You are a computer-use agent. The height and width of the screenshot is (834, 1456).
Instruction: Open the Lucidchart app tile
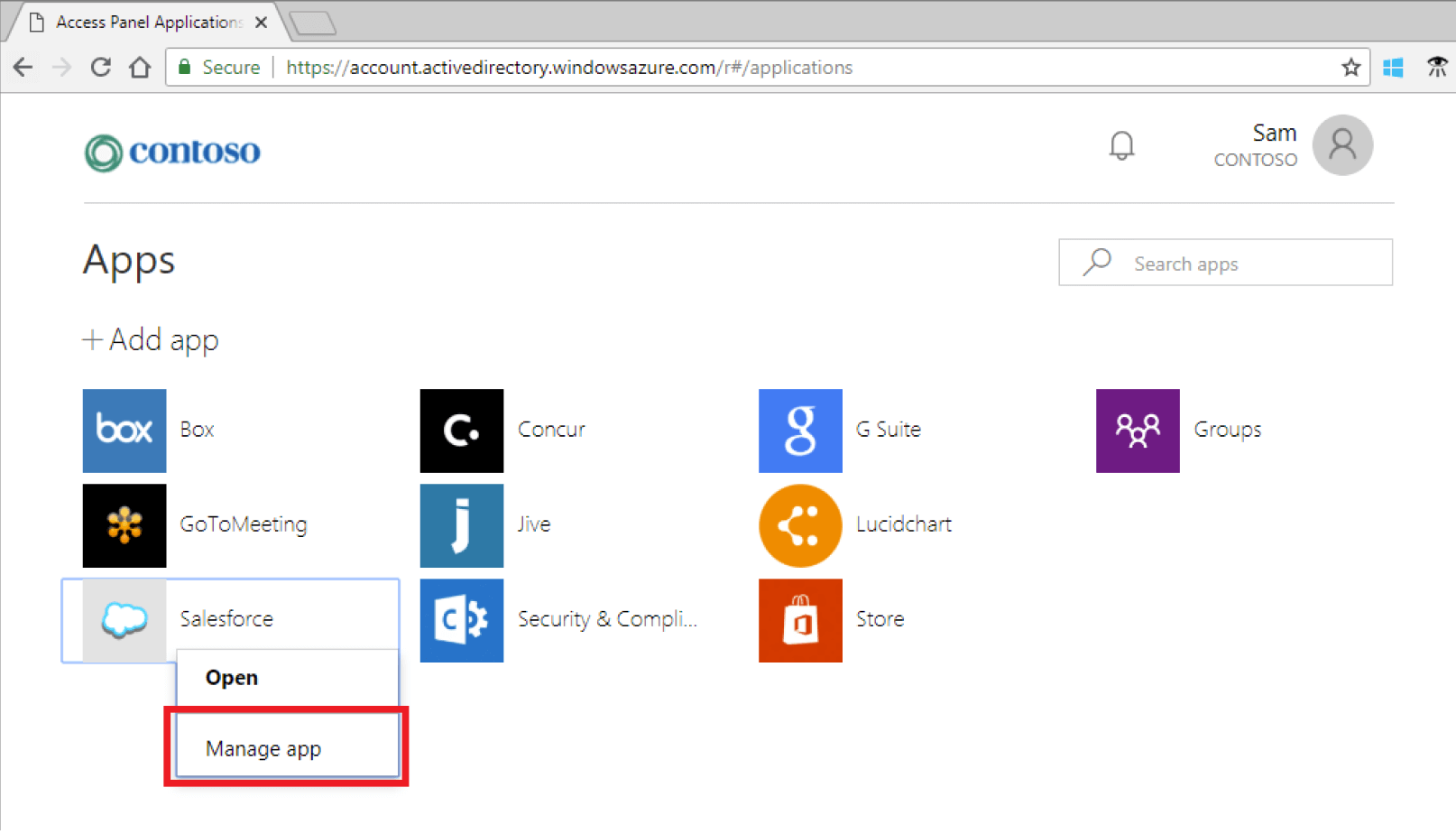[x=799, y=525]
